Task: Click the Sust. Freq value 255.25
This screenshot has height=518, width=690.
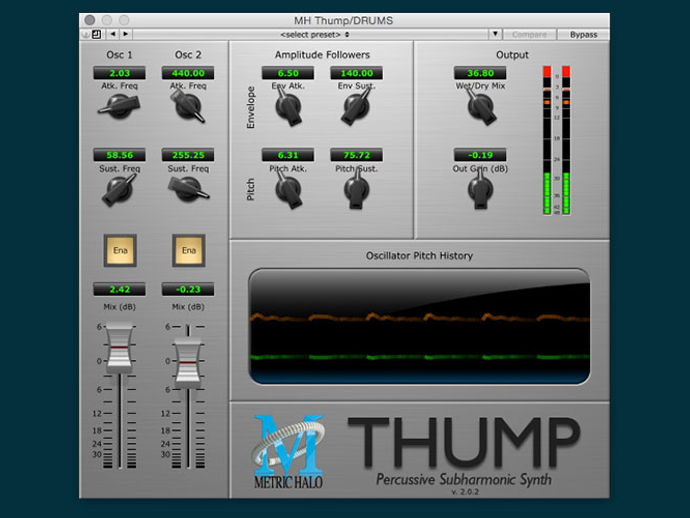Action: [188, 155]
